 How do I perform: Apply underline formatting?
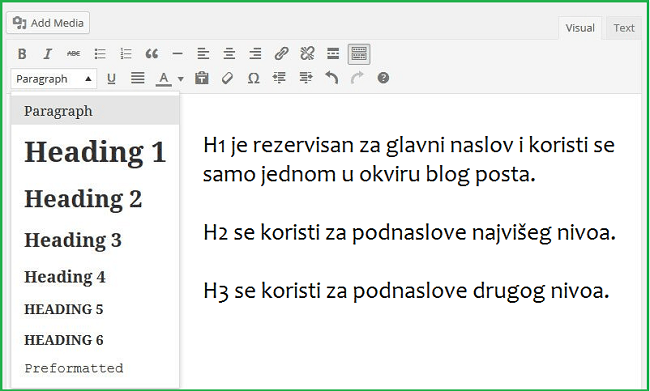(111, 78)
